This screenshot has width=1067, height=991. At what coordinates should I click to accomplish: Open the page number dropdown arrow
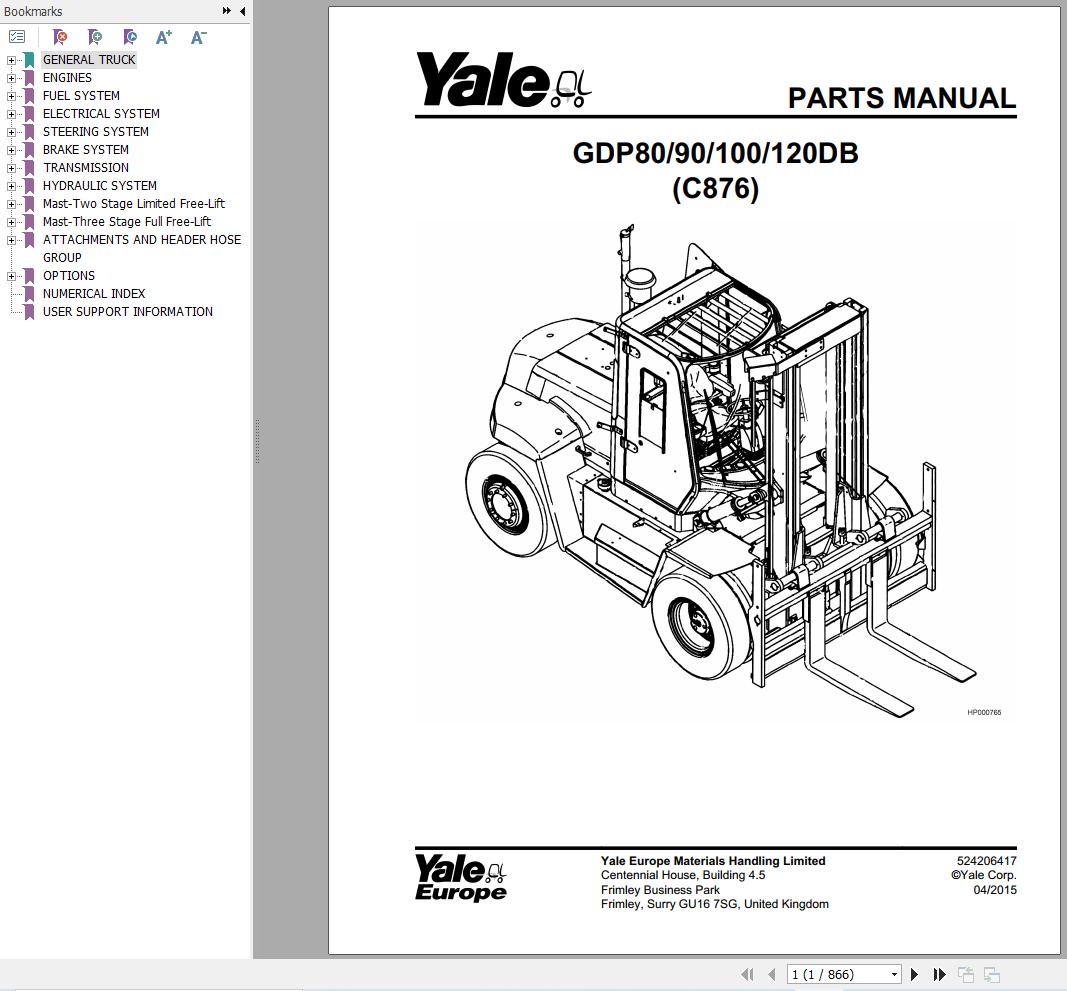(x=893, y=974)
